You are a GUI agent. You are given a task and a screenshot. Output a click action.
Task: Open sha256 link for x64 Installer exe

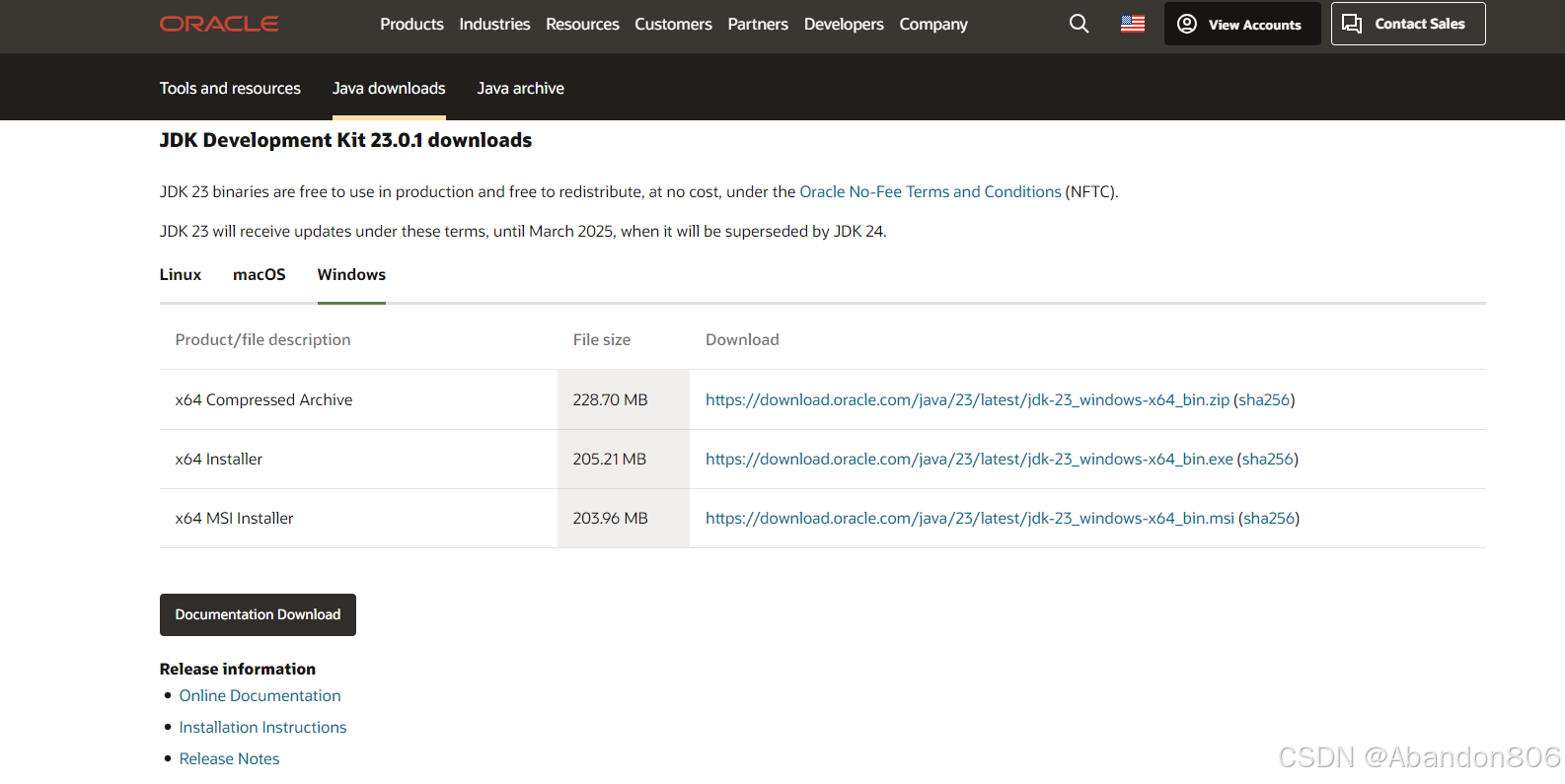1268,459
